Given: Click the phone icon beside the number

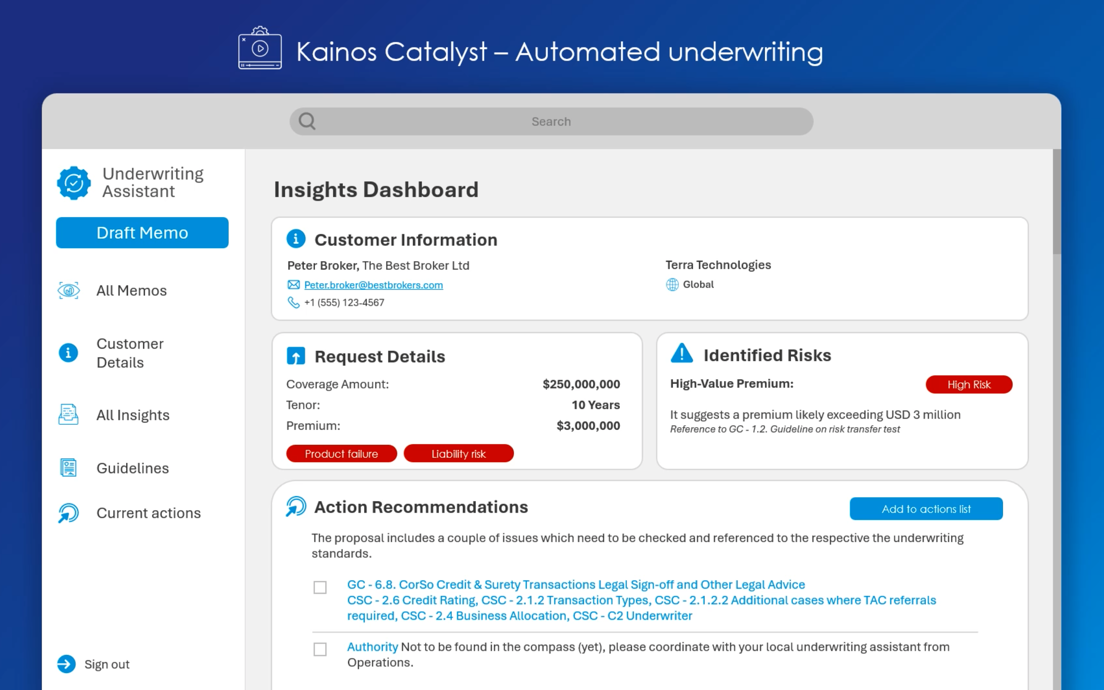Looking at the screenshot, I should point(294,302).
